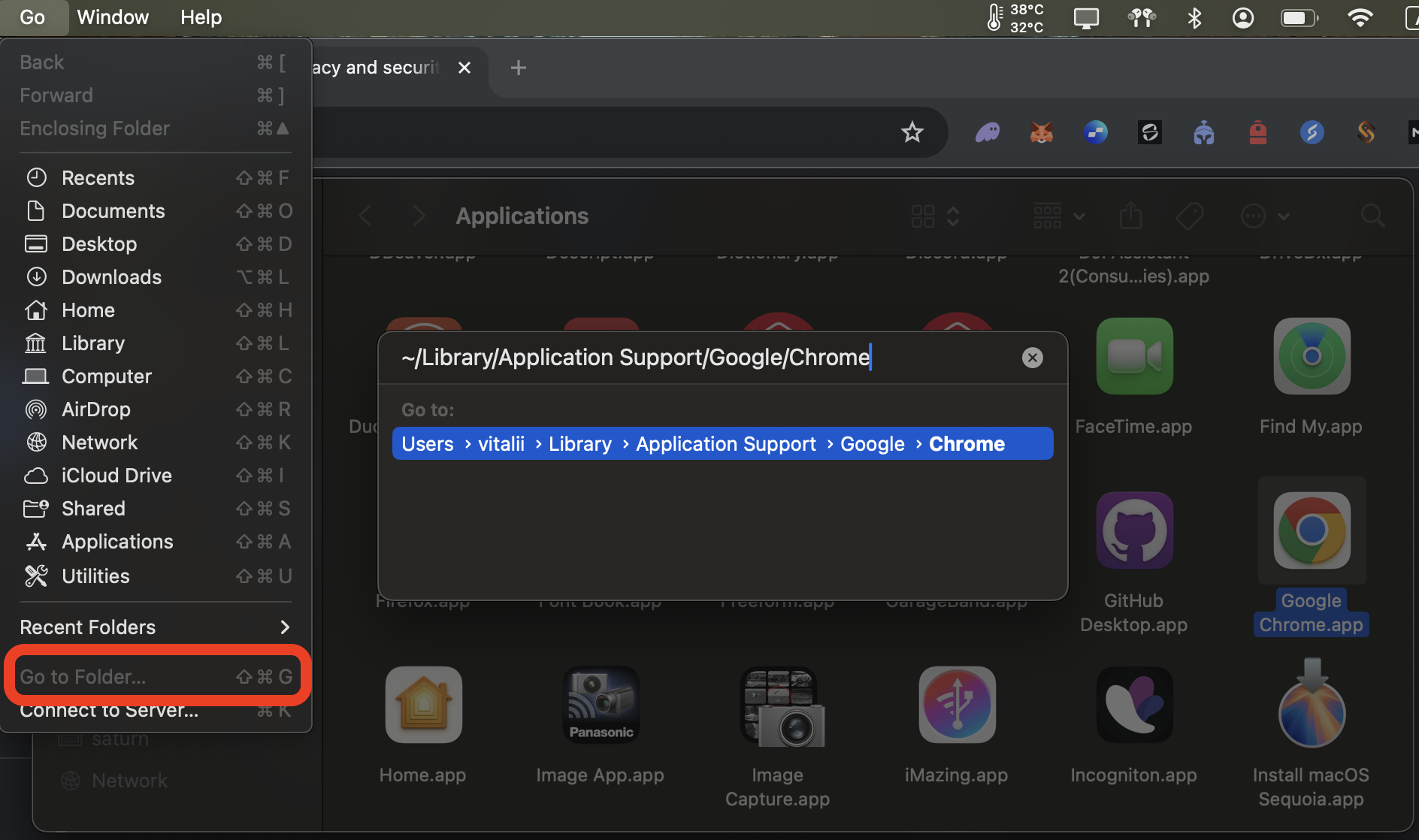Click Finder share icon
The height and width of the screenshot is (840, 1419).
[1130, 216]
